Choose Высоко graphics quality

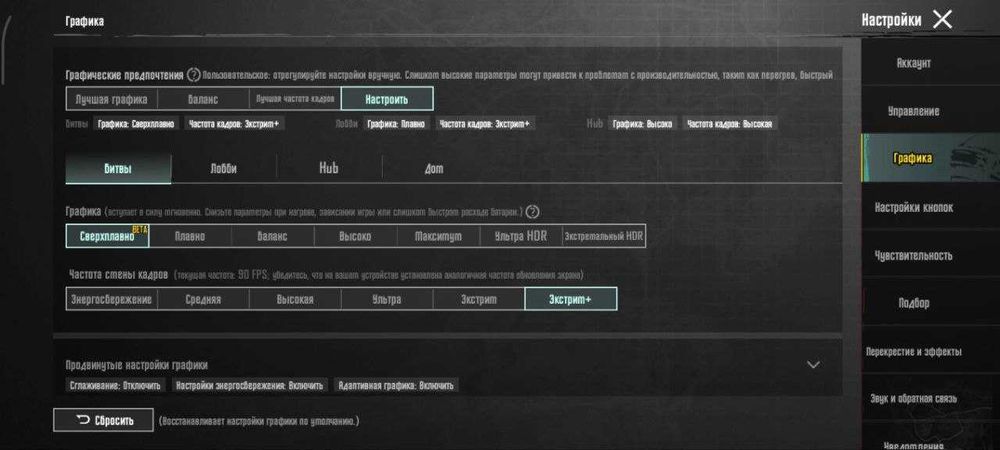pos(355,236)
